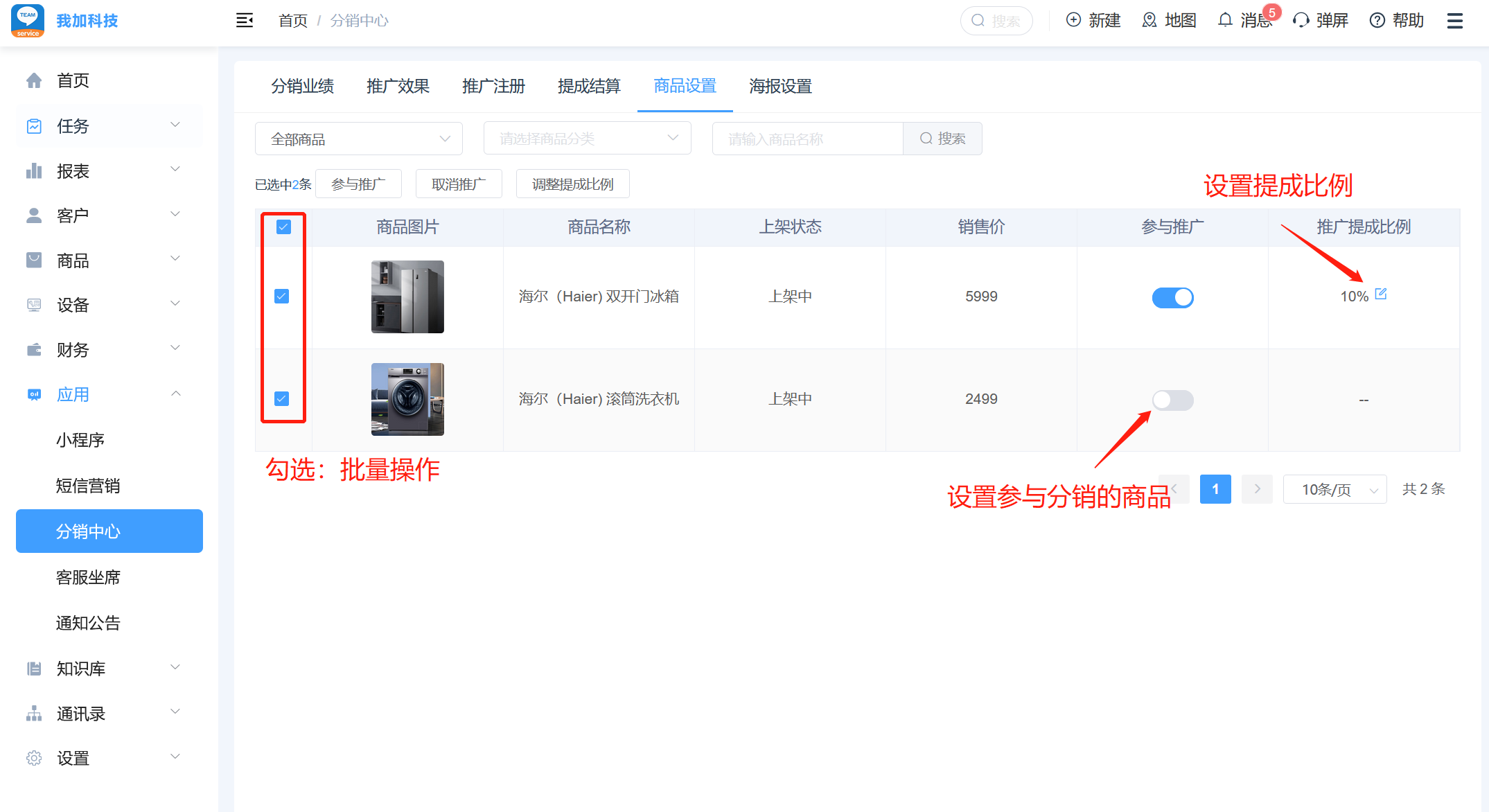The width and height of the screenshot is (1489, 812).
Task: Click the 取消推广 button
Action: click(x=458, y=184)
